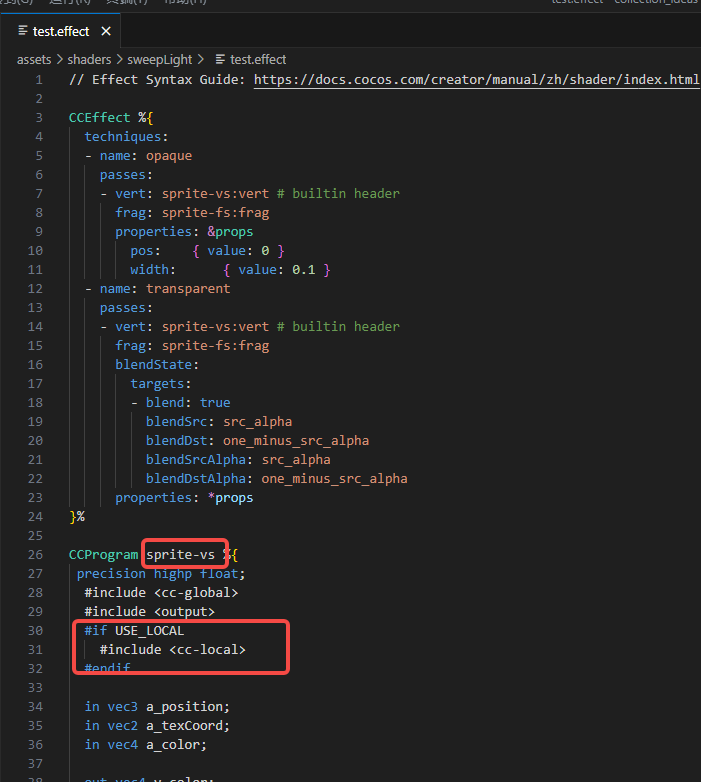This screenshot has width=701, height=782.
Task: Follow the docs.cocos.com shader manual link
Action: [477, 80]
